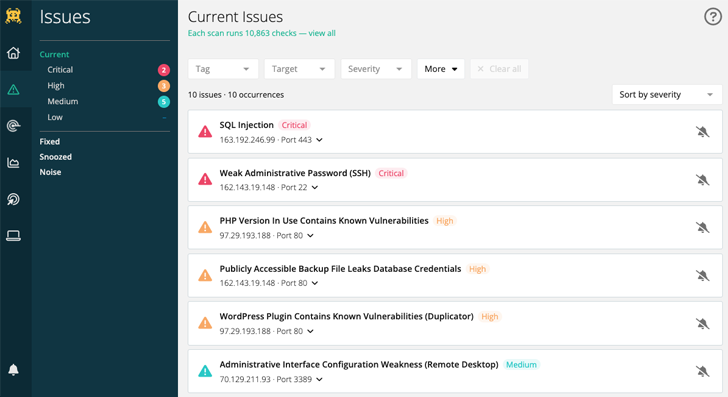
Task: Click the Clear all filters button
Action: click(x=499, y=69)
